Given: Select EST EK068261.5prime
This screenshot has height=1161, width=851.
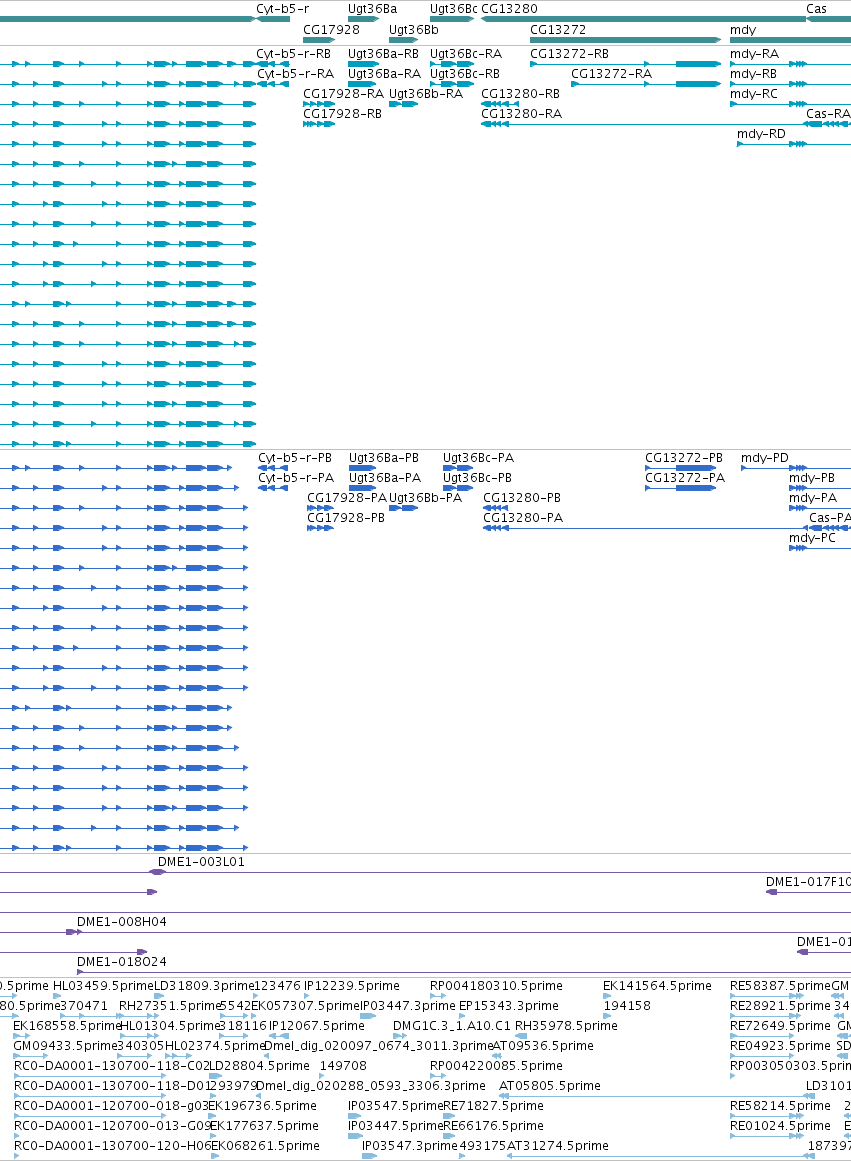Looking at the screenshot, I should [265, 1146].
